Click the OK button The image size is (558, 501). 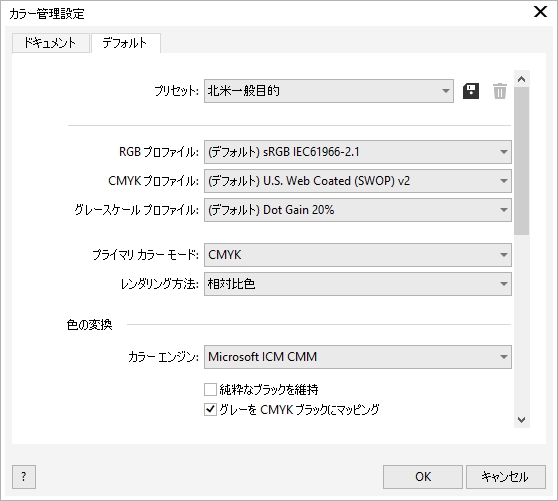(423, 477)
